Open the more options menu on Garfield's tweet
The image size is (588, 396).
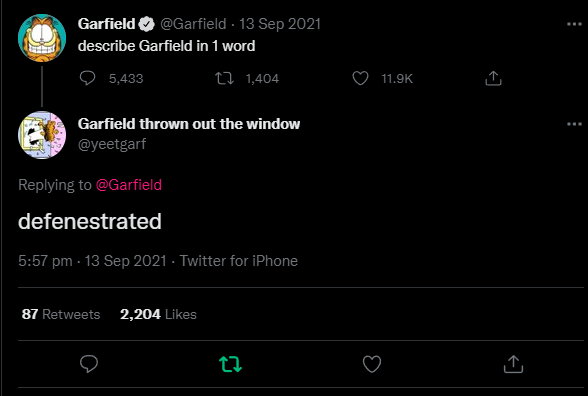pyautogui.click(x=574, y=24)
